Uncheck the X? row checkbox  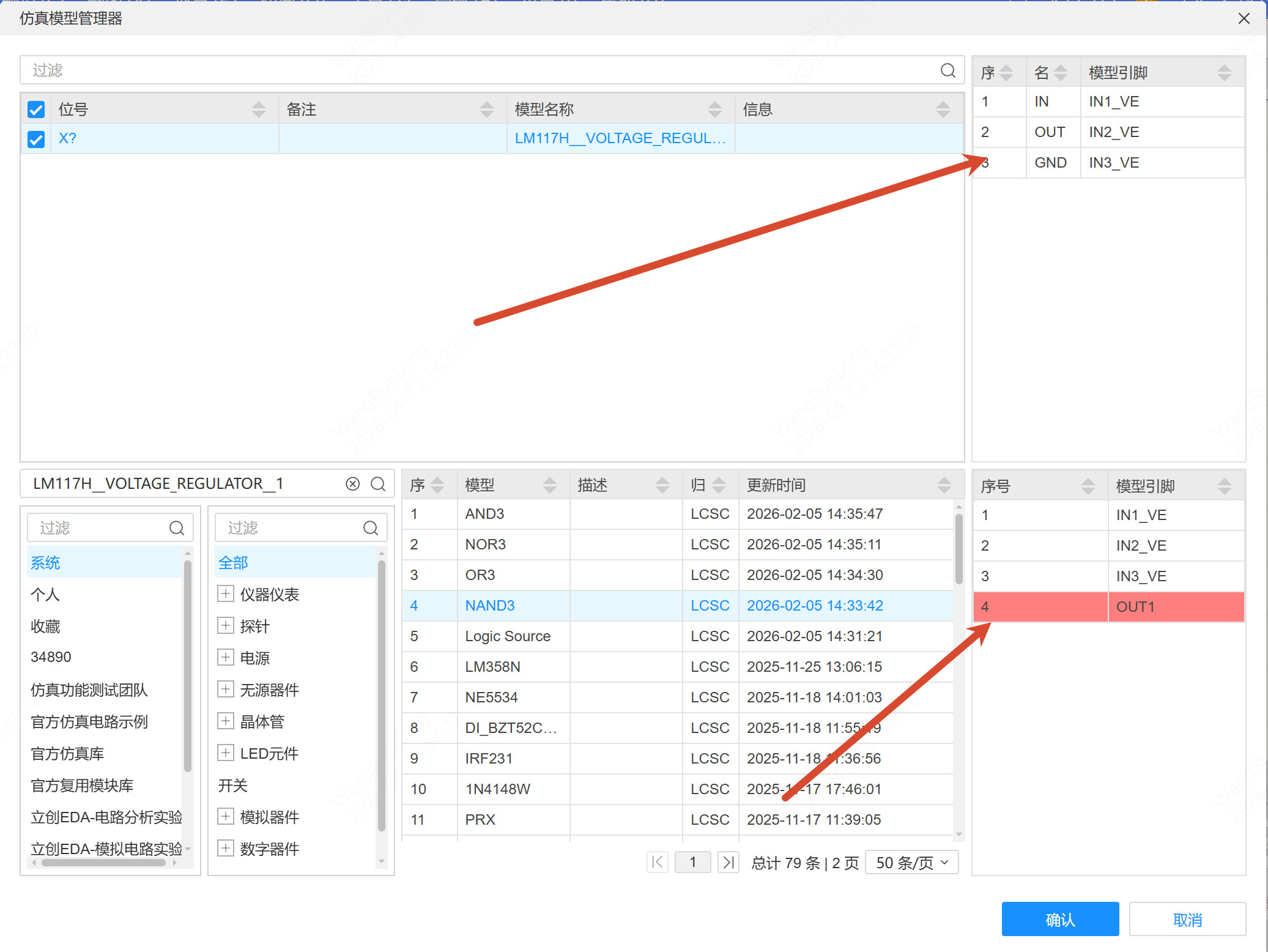(36, 139)
